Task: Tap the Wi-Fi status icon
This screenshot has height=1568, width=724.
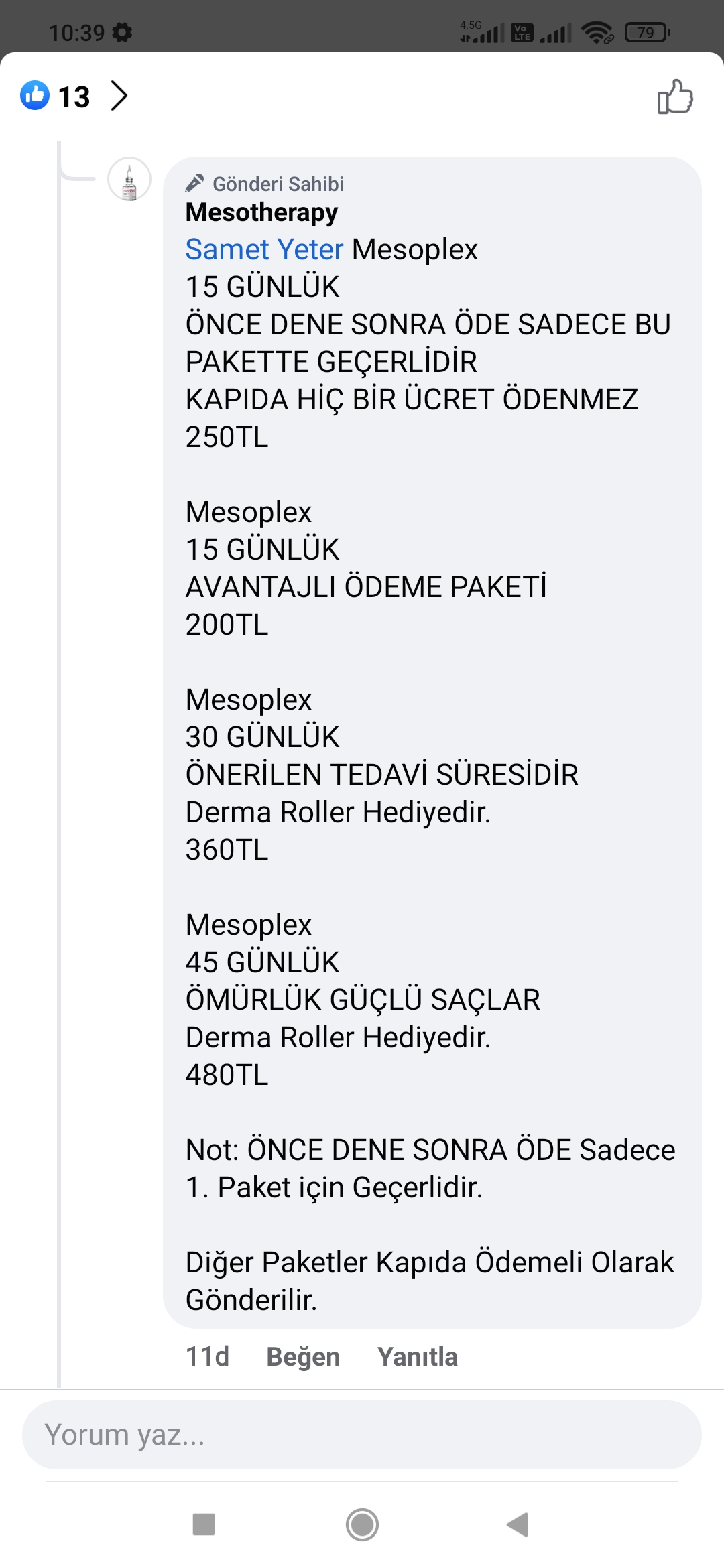Action: [x=597, y=32]
